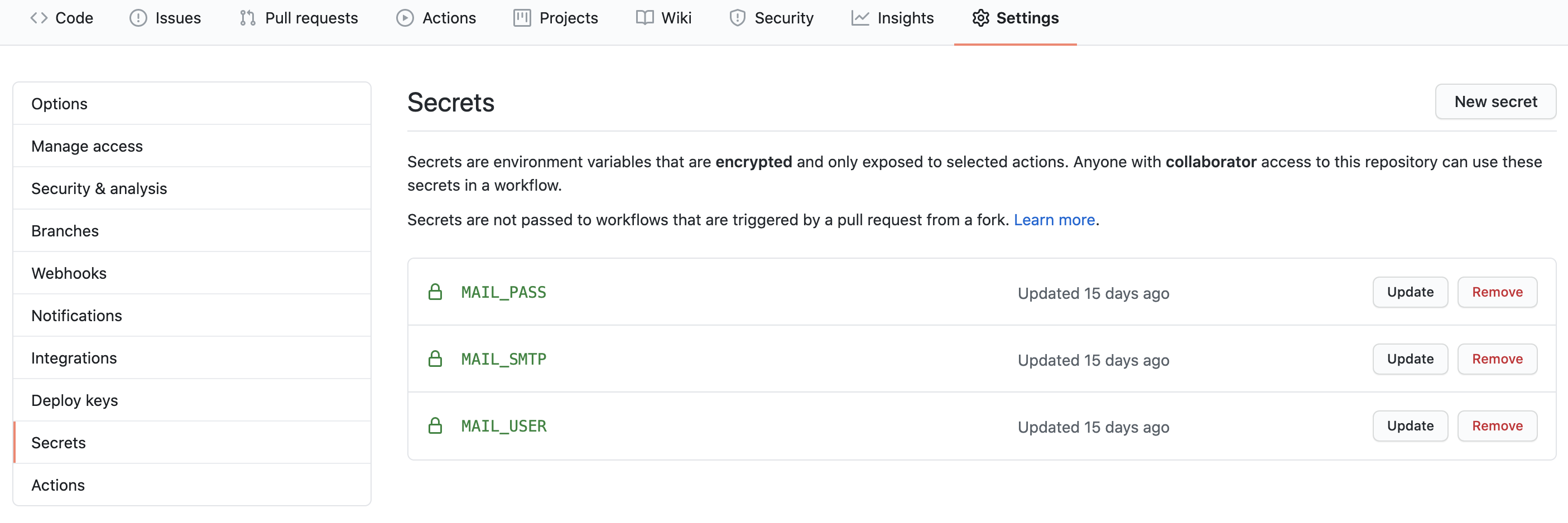The width and height of the screenshot is (1568, 523).
Task: Go to Deploy keys in the sidebar
Action: [x=74, y=400]
